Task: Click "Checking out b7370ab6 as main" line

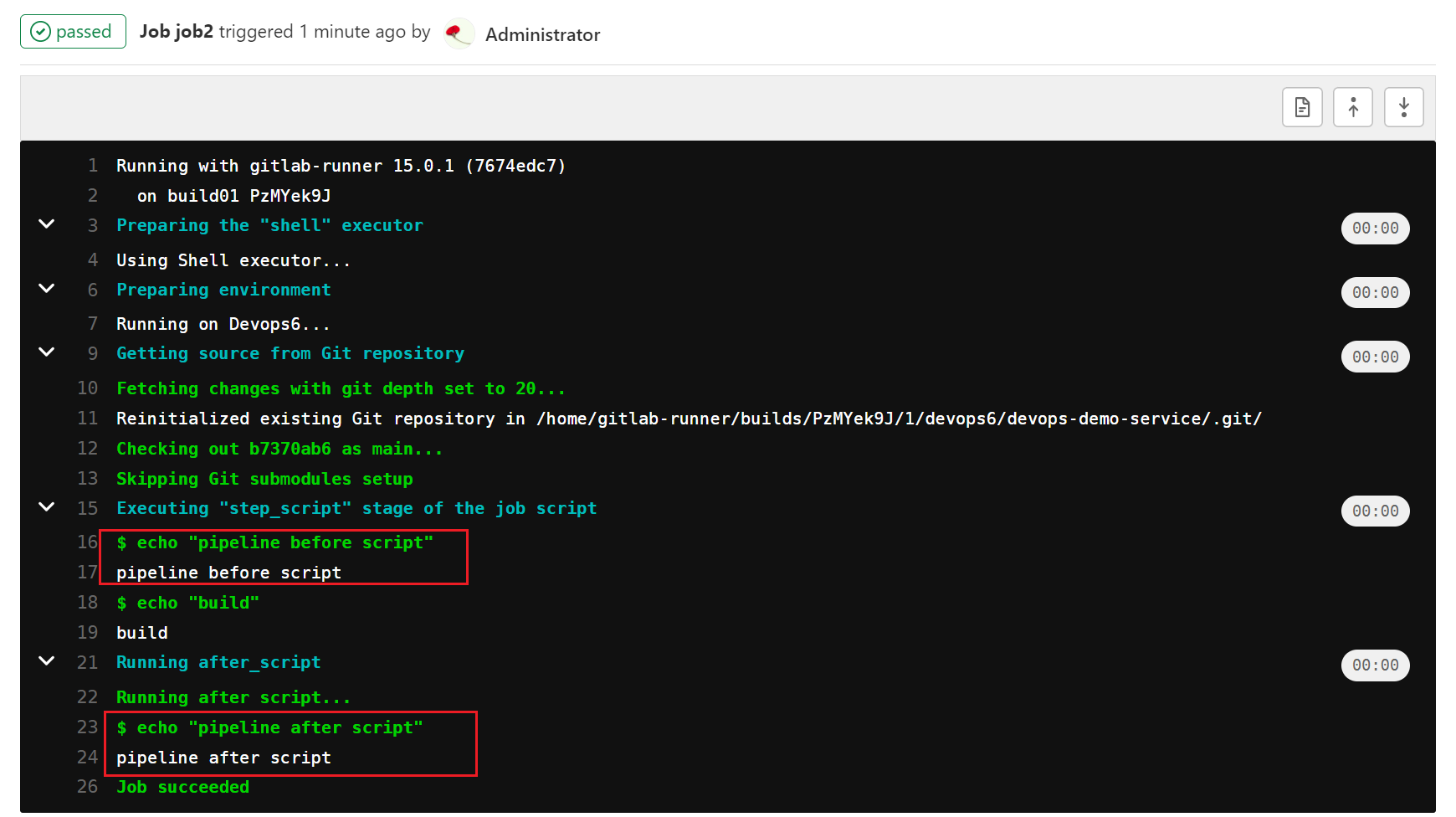Action: click(x=279, y=449)
